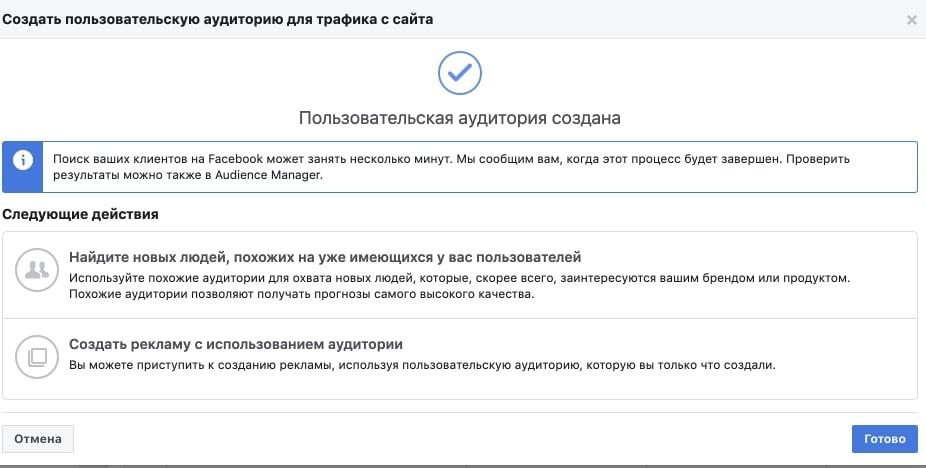Viewport: 926px width, 468px height.
Task: Click the create ad stacked squares icon
Action: (37, 356)
